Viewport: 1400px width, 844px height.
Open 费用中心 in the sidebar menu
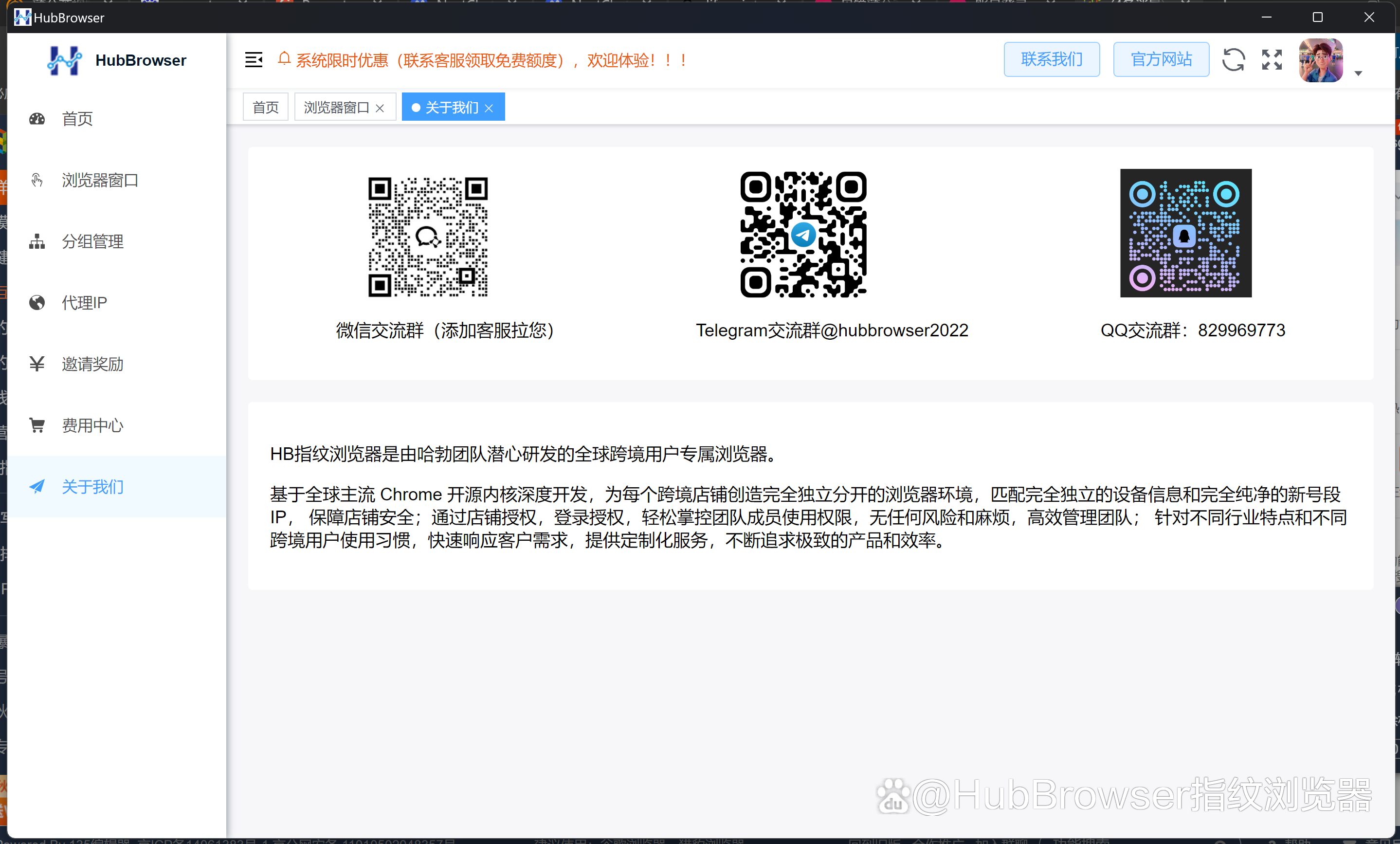116,426
